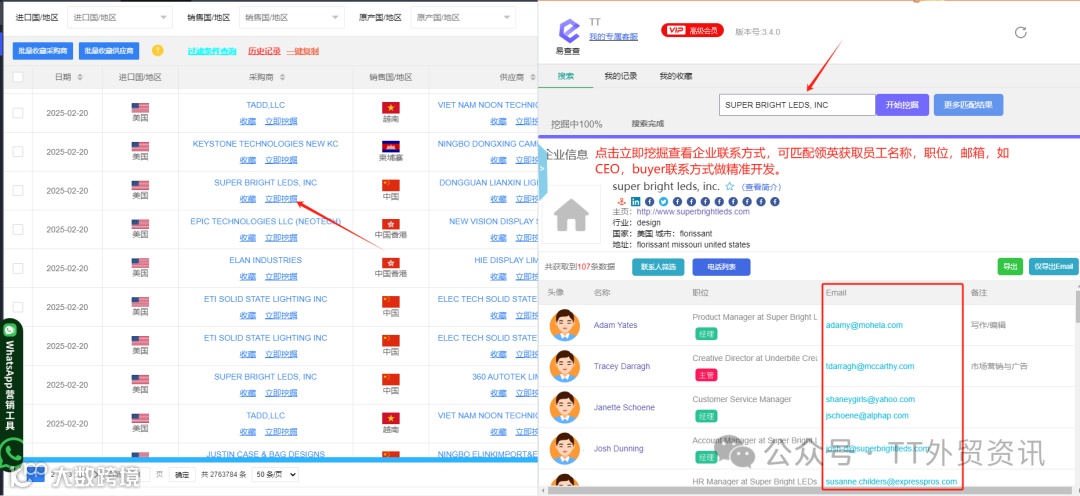Switch to the 搜索 tab
1080x496 pixels.
tap(565, 76)
